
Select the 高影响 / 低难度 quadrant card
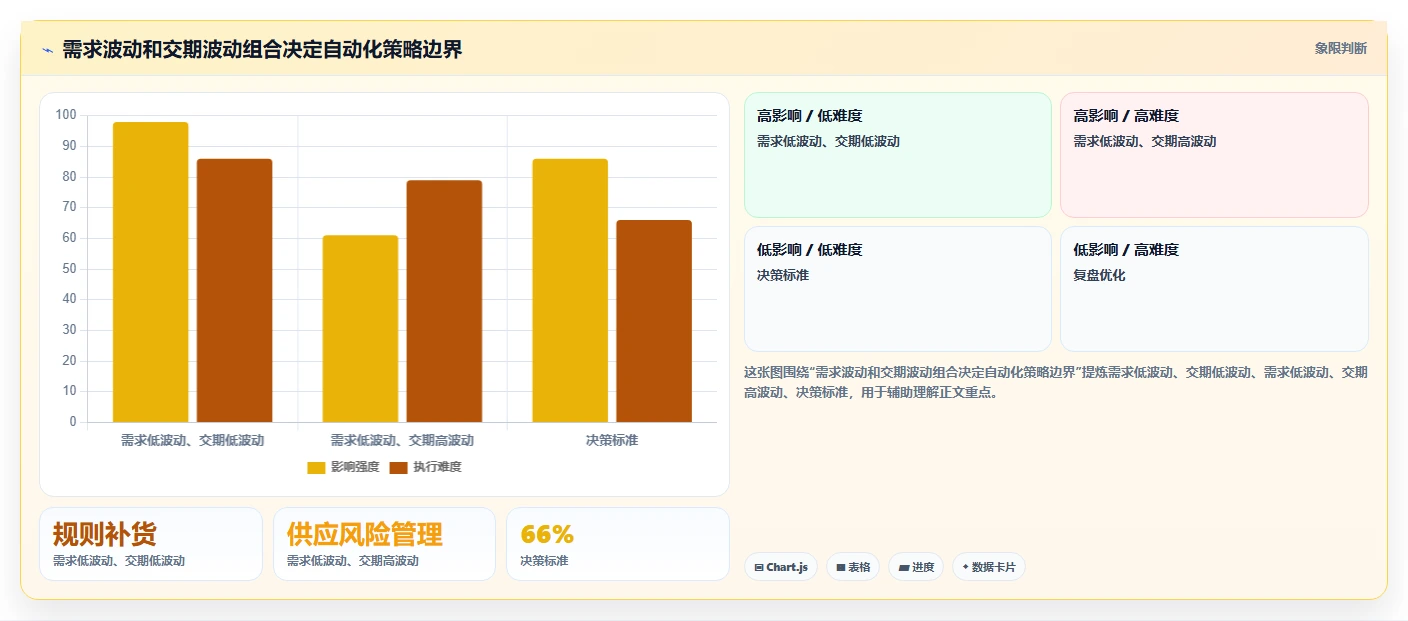[x=898, y=155]
